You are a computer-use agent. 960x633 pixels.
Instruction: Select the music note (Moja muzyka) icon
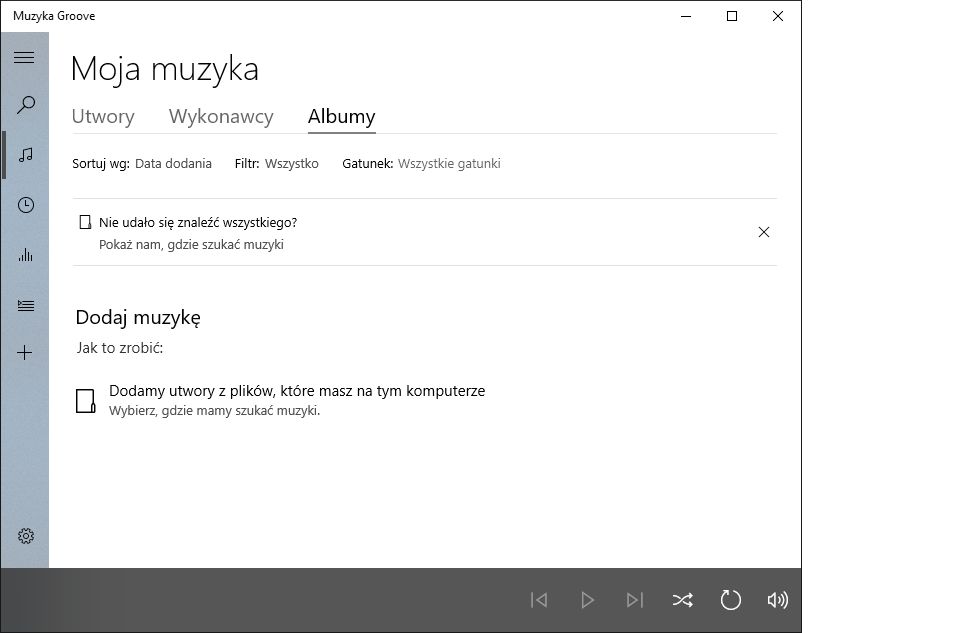tap(25, 155)
